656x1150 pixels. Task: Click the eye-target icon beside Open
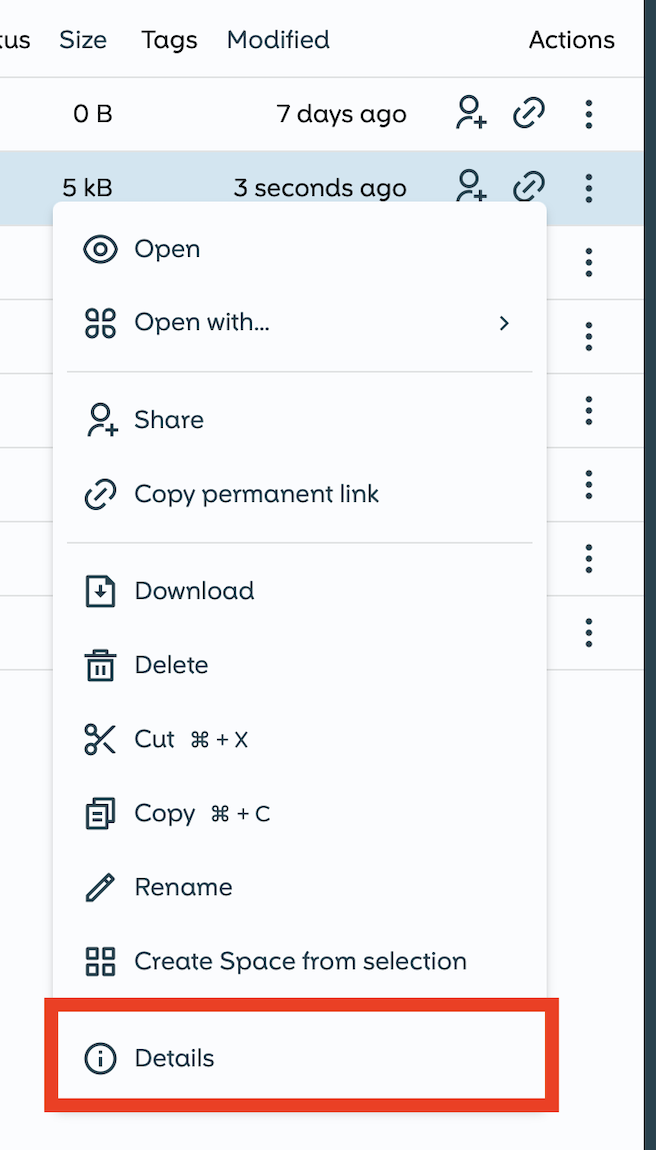click(x=100, y=249)
